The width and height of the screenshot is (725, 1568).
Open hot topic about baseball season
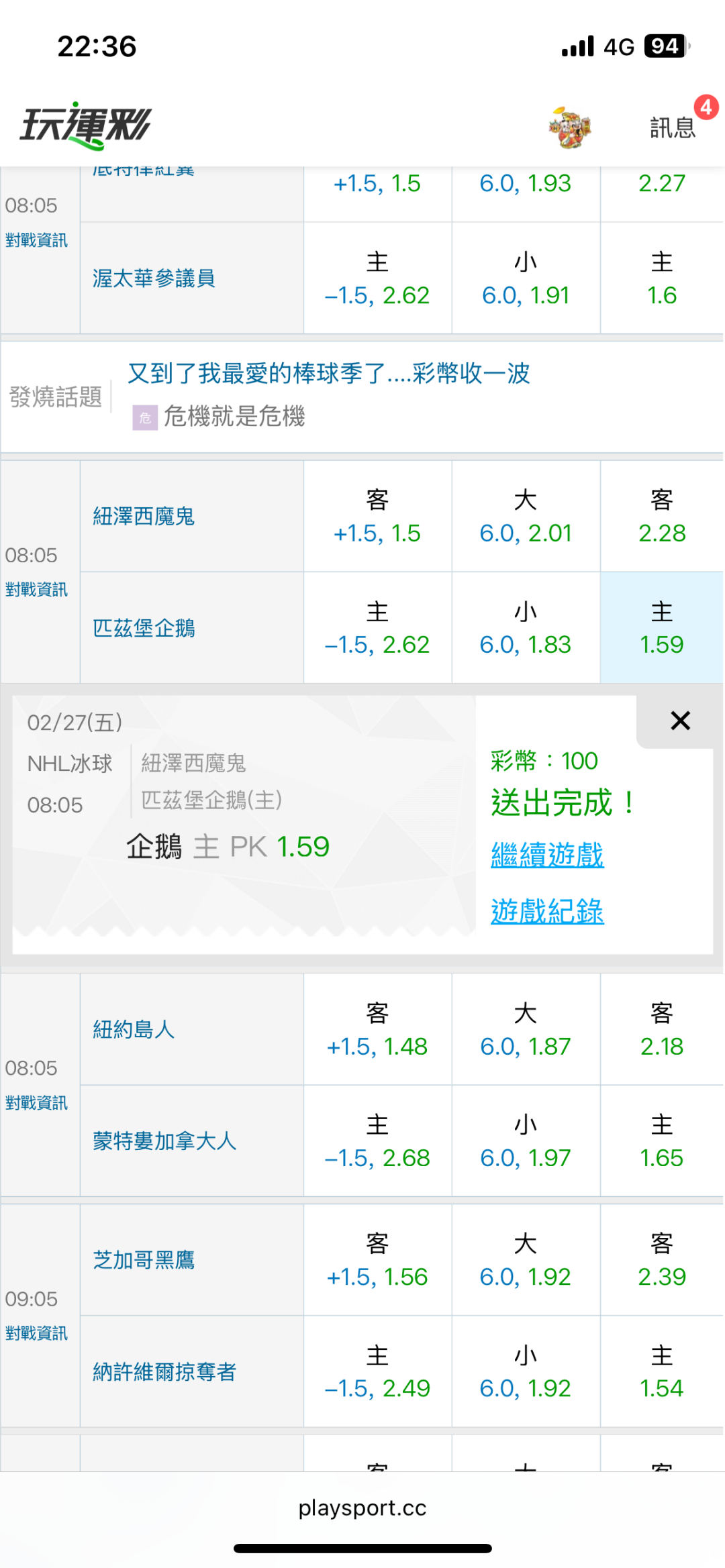(328, 373)
